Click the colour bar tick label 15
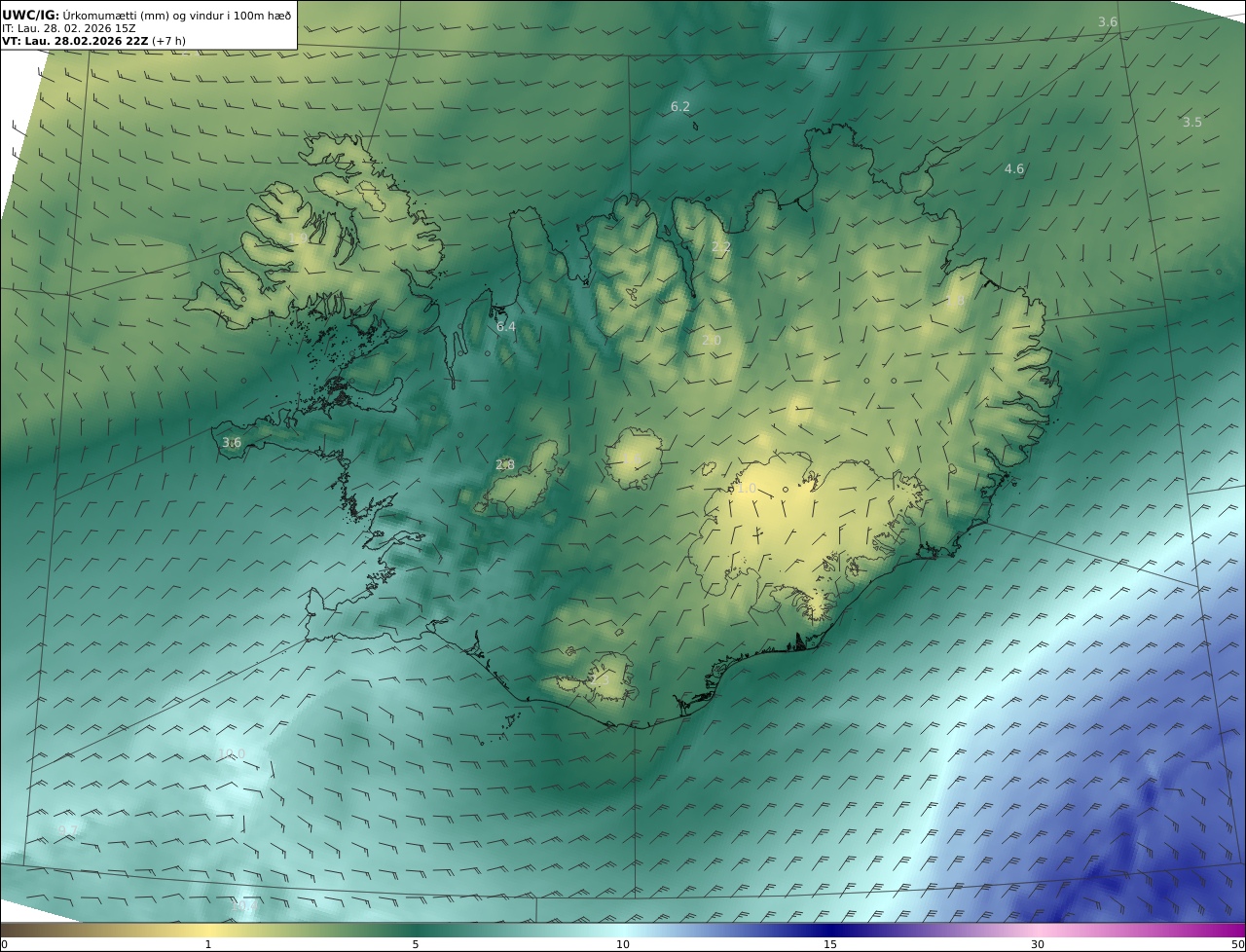 click(830, 944)
